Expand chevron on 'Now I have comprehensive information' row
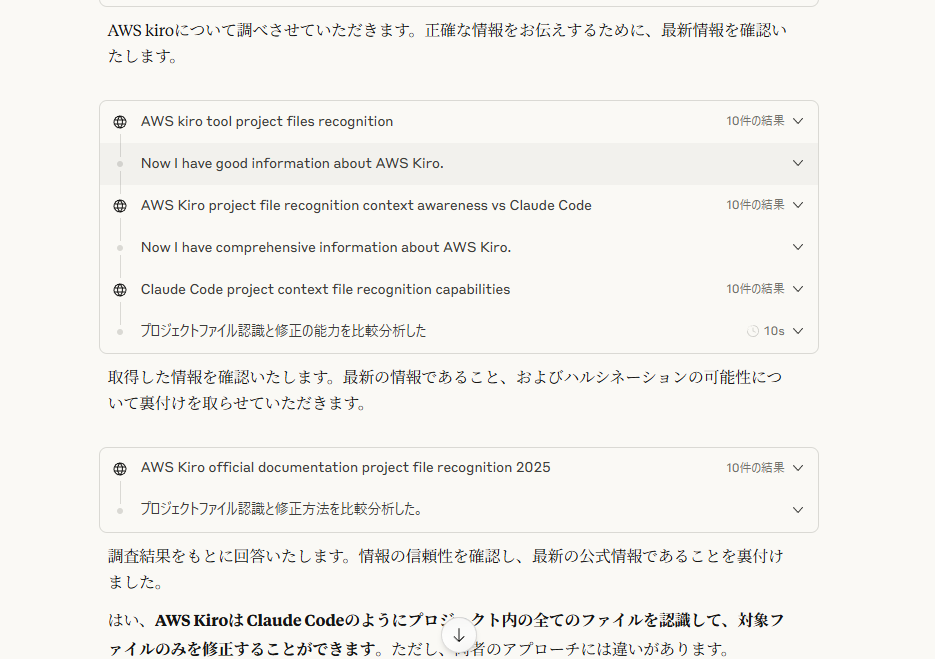 (797, 247)
